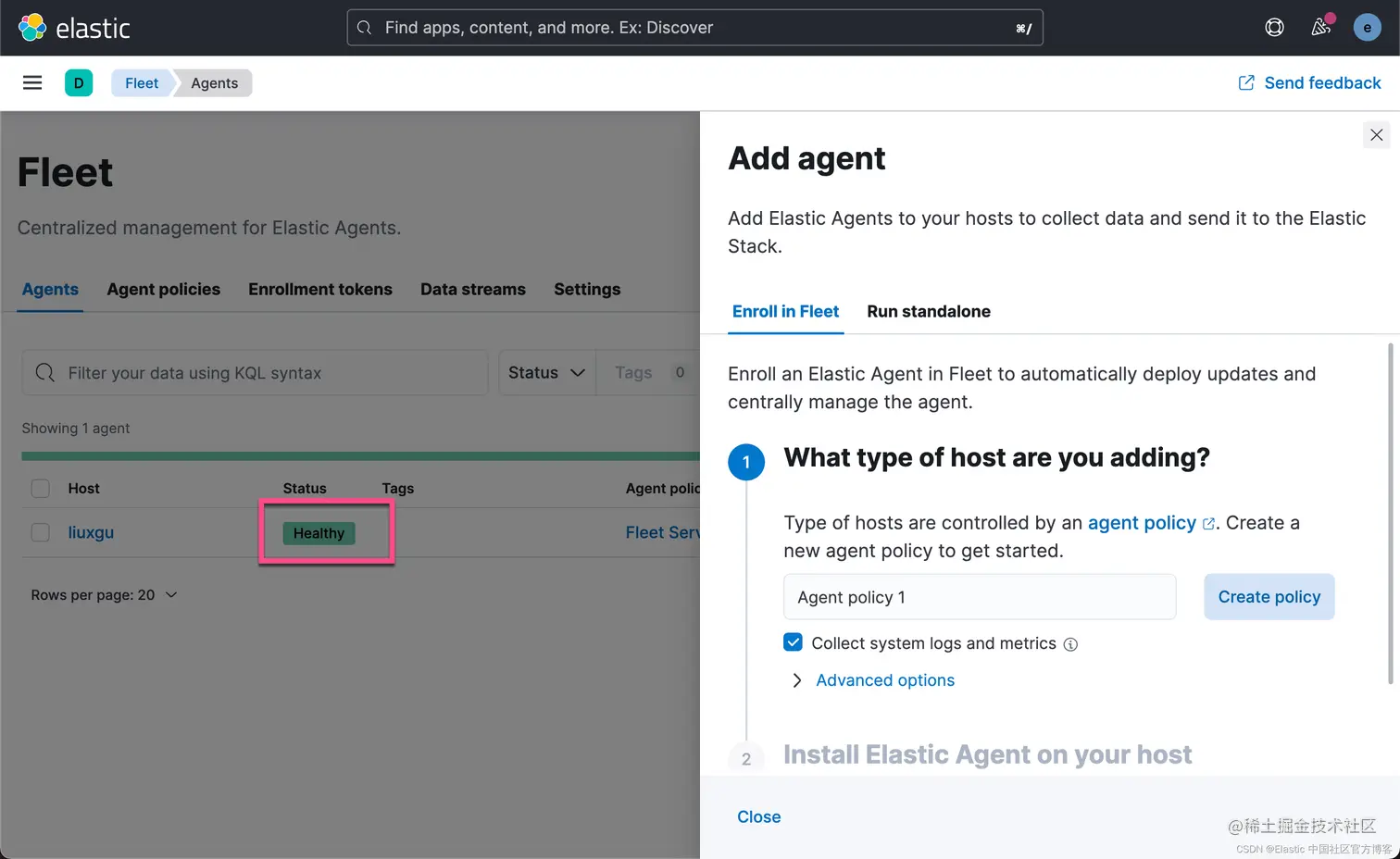Open the help menu lifebuoy icon

1274,28
